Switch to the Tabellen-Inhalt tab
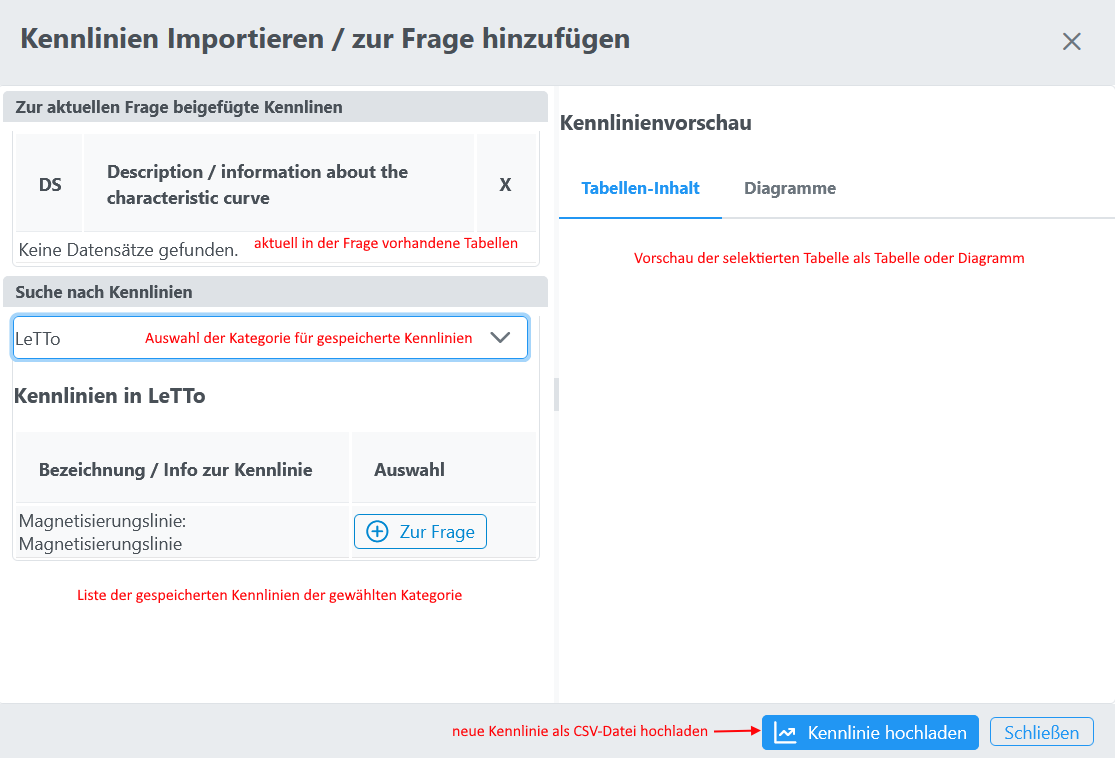 [640, 188]
